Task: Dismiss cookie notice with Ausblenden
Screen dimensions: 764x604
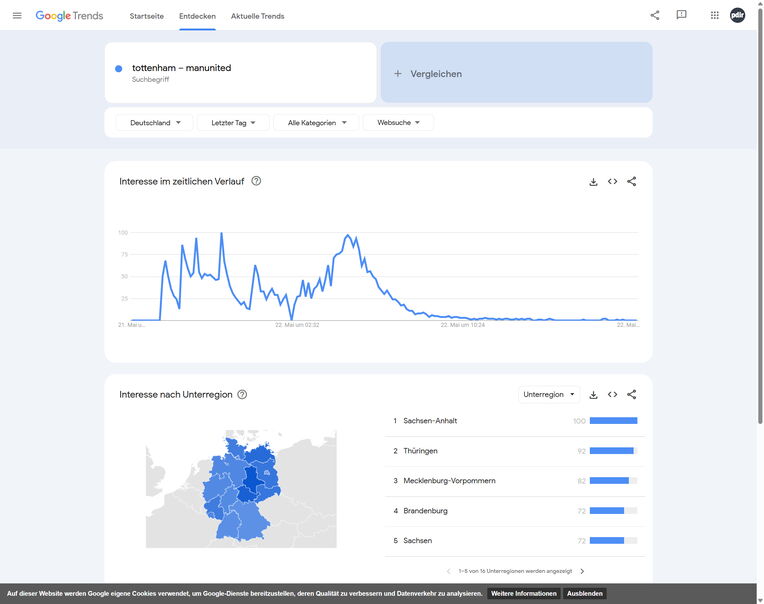Action: point(585,593)
